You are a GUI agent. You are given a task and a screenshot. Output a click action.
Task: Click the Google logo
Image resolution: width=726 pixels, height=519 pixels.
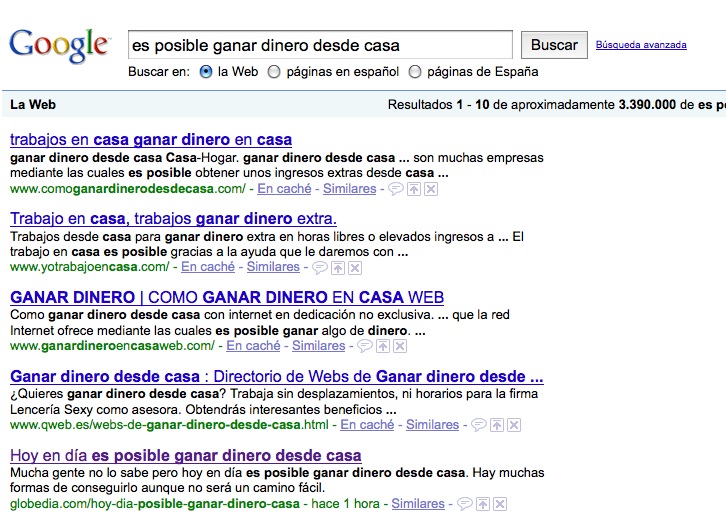[60, 45]
